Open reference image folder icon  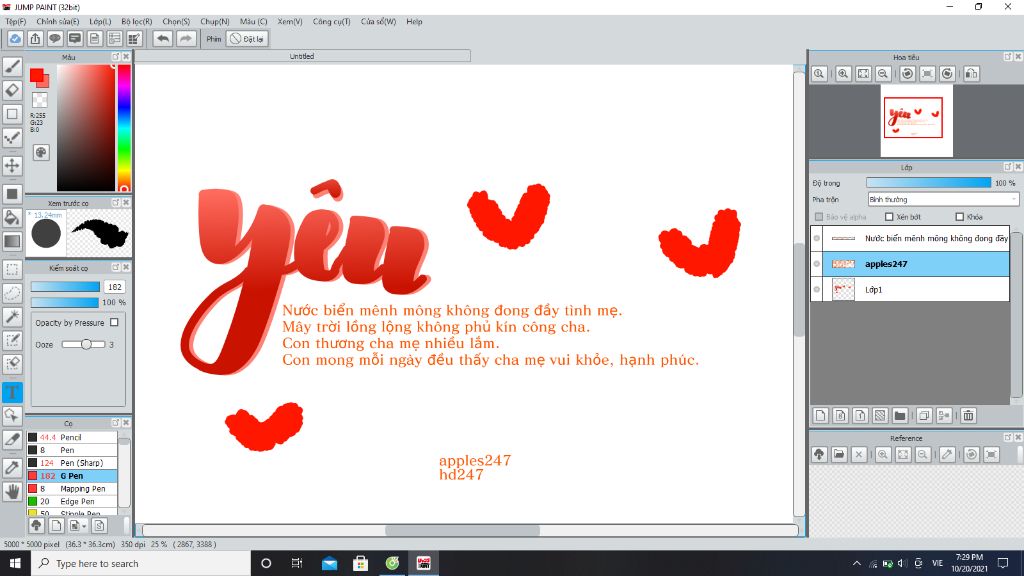coord(839,455)
